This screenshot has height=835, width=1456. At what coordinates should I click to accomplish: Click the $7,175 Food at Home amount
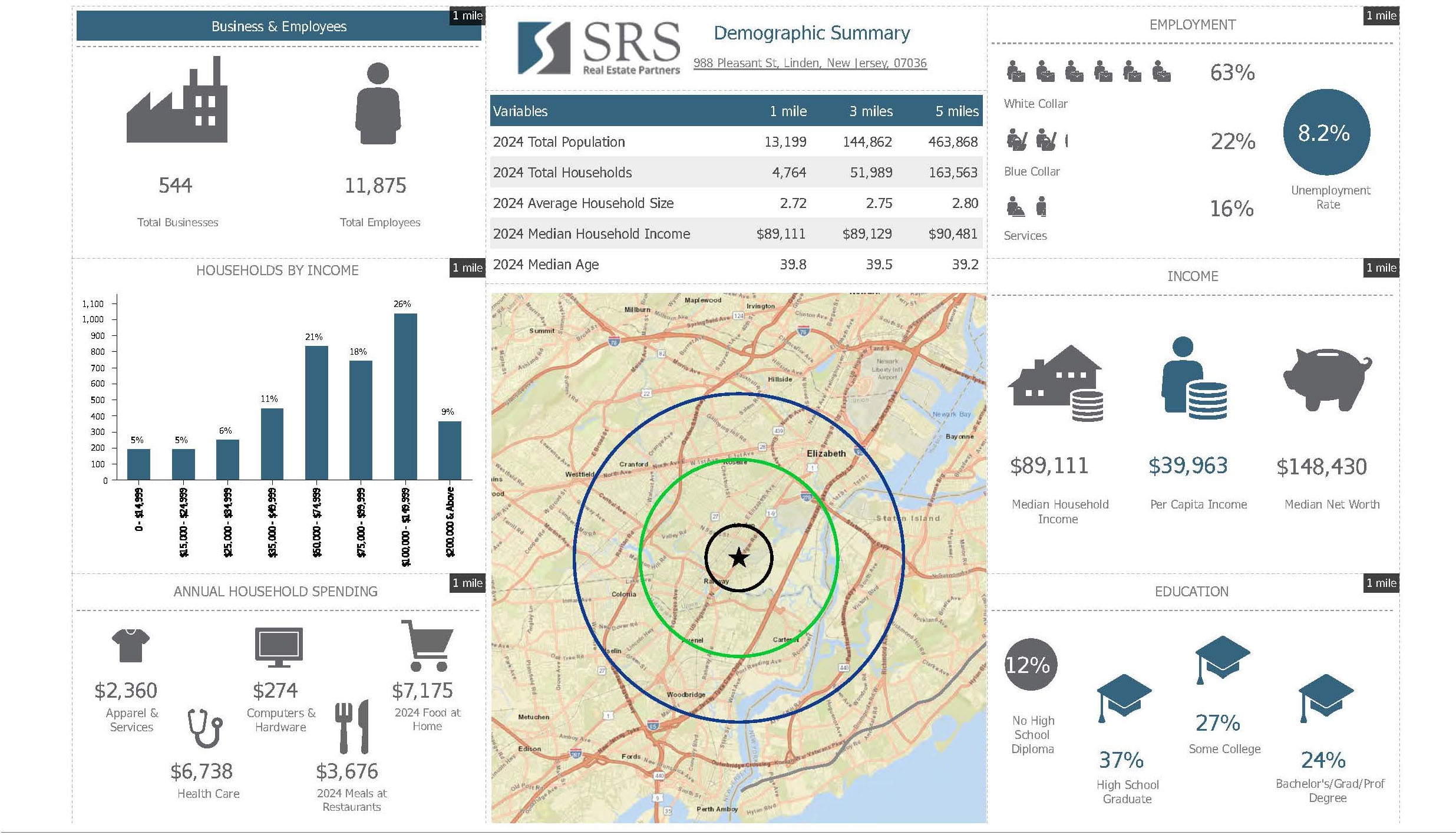click(x=422, y=691)
